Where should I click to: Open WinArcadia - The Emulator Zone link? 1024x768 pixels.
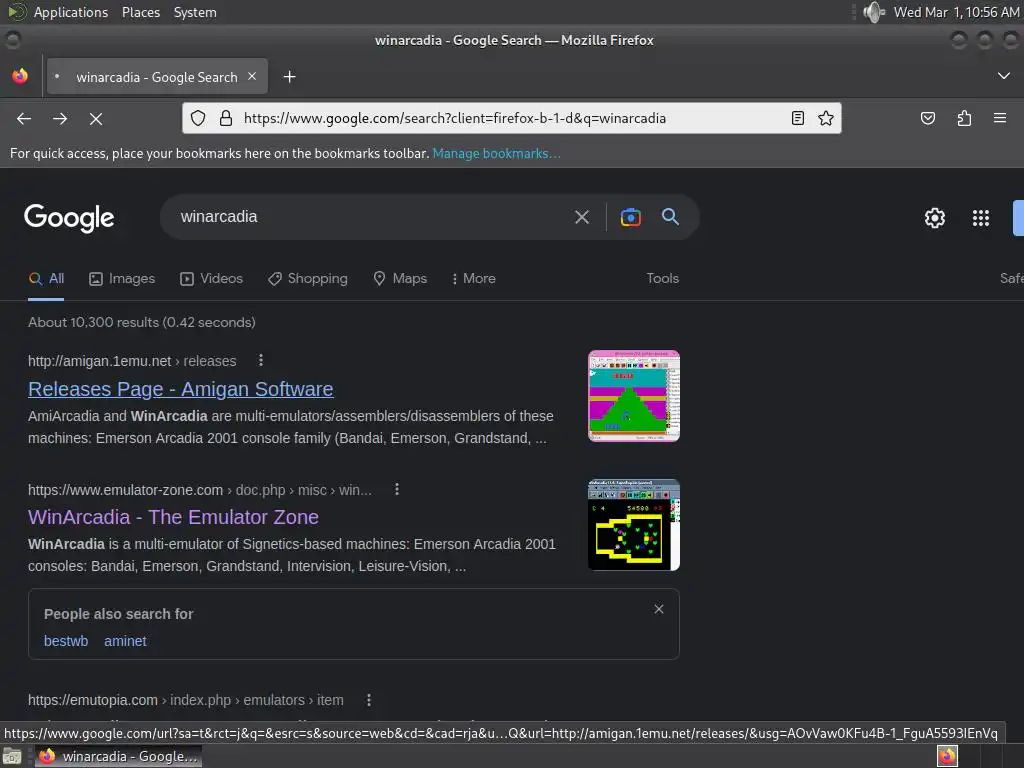pyautogui.click(x=173, y=517)
